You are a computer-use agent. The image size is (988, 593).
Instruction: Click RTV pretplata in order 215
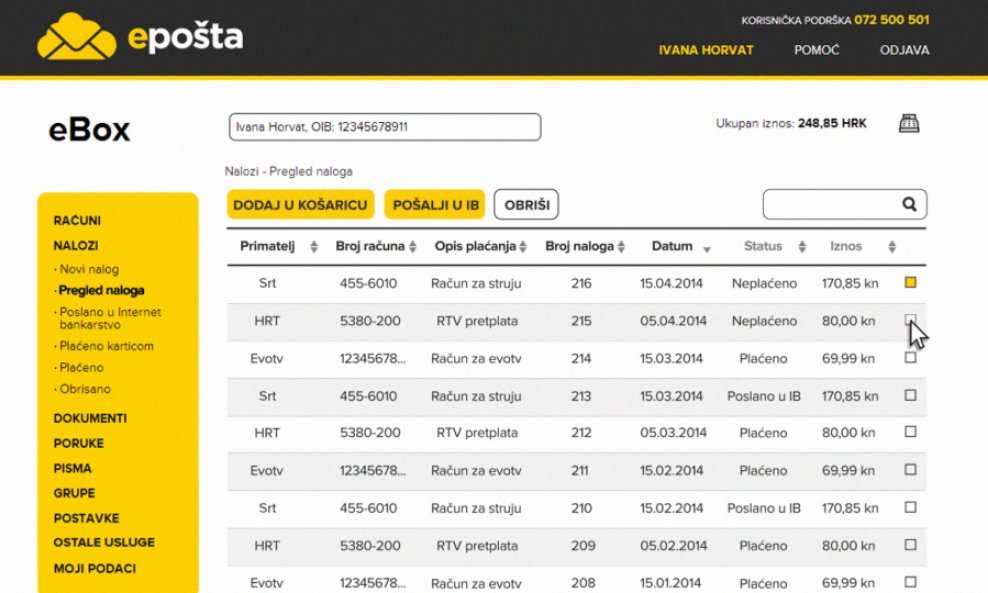[x=477, y=321]
